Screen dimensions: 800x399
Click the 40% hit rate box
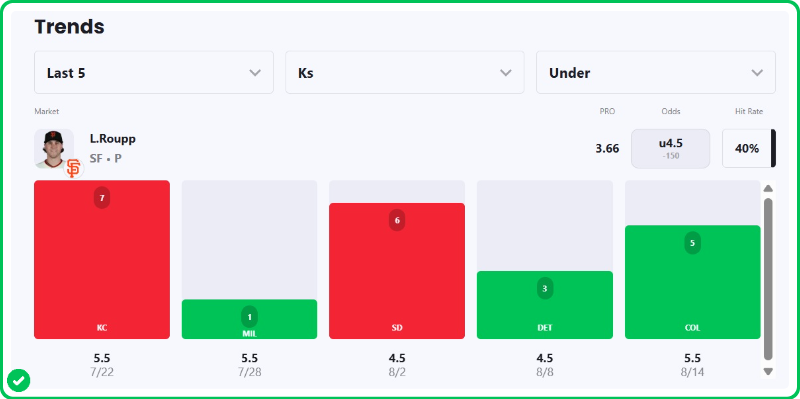pos(748,148)
